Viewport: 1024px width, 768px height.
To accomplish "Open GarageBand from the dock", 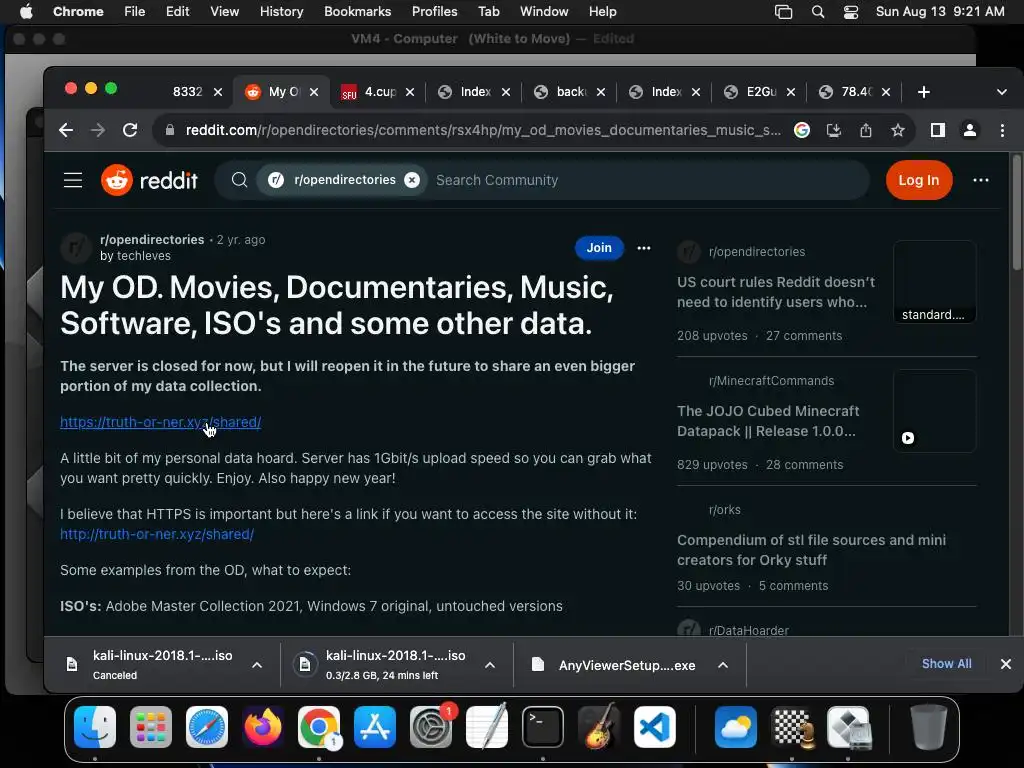I will point(599,727).
